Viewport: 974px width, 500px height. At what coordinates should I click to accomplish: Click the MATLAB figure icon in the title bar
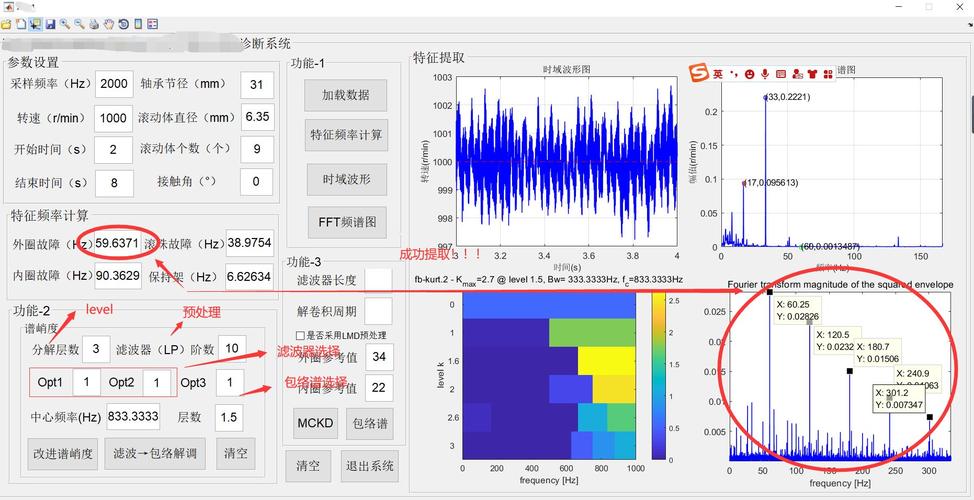pos(9,7)
